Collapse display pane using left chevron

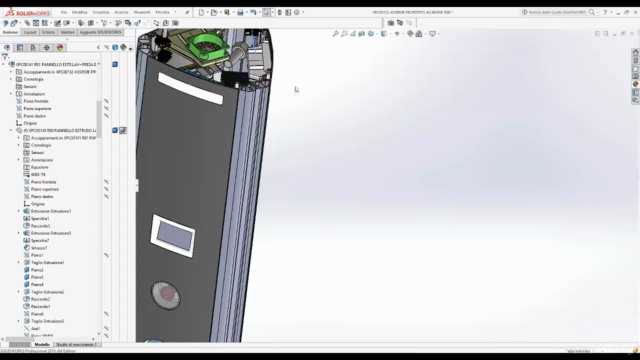(x=98, y=48)
